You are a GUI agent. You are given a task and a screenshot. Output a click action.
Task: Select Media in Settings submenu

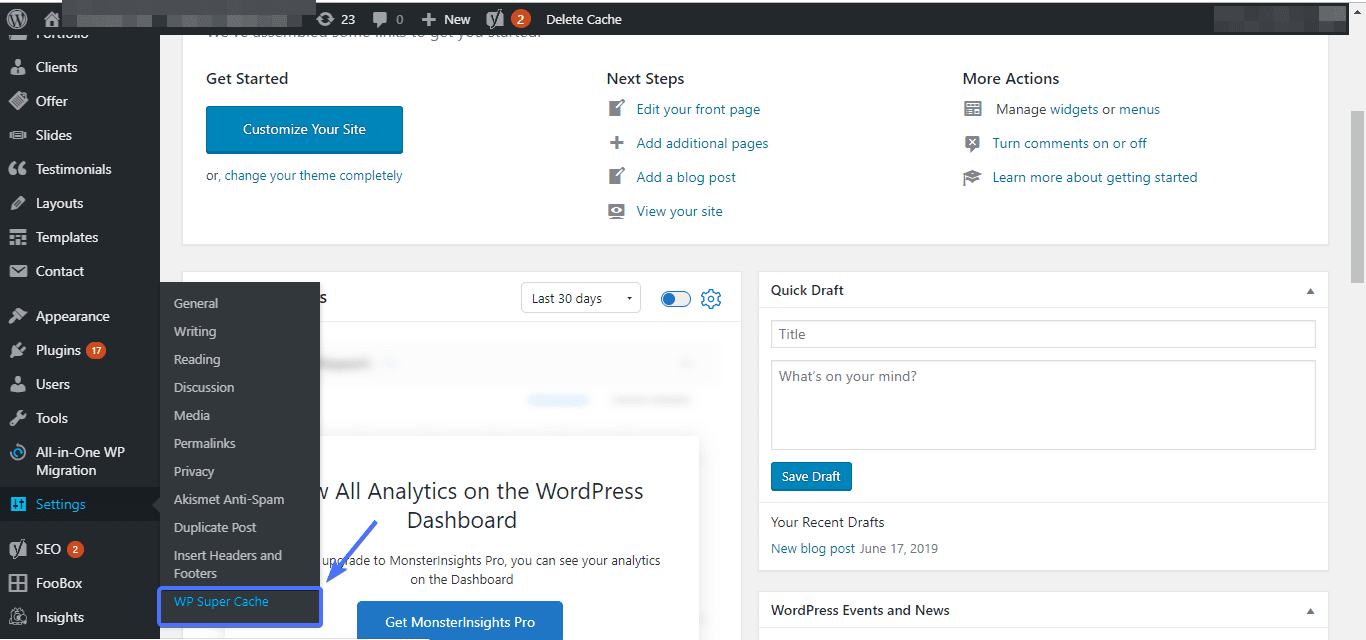(x=192, y=415)
